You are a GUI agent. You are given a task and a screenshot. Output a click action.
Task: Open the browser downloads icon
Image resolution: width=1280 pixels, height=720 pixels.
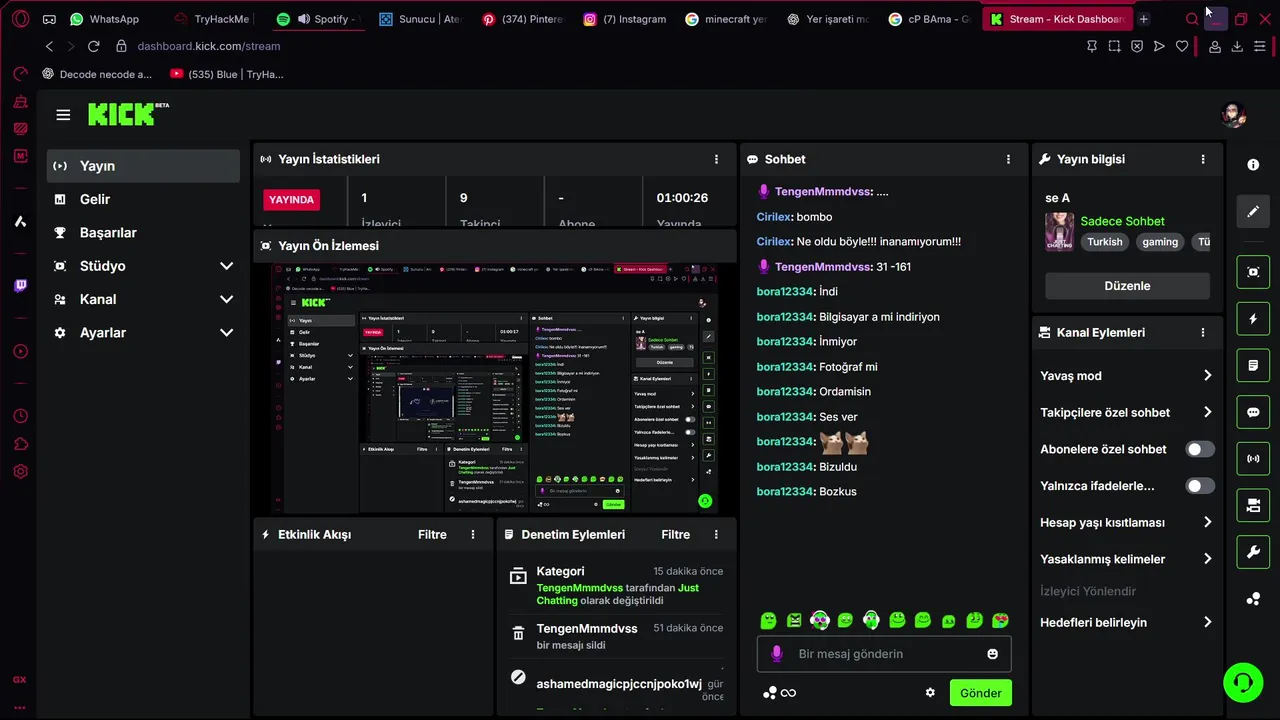[x=1237, y=46]
